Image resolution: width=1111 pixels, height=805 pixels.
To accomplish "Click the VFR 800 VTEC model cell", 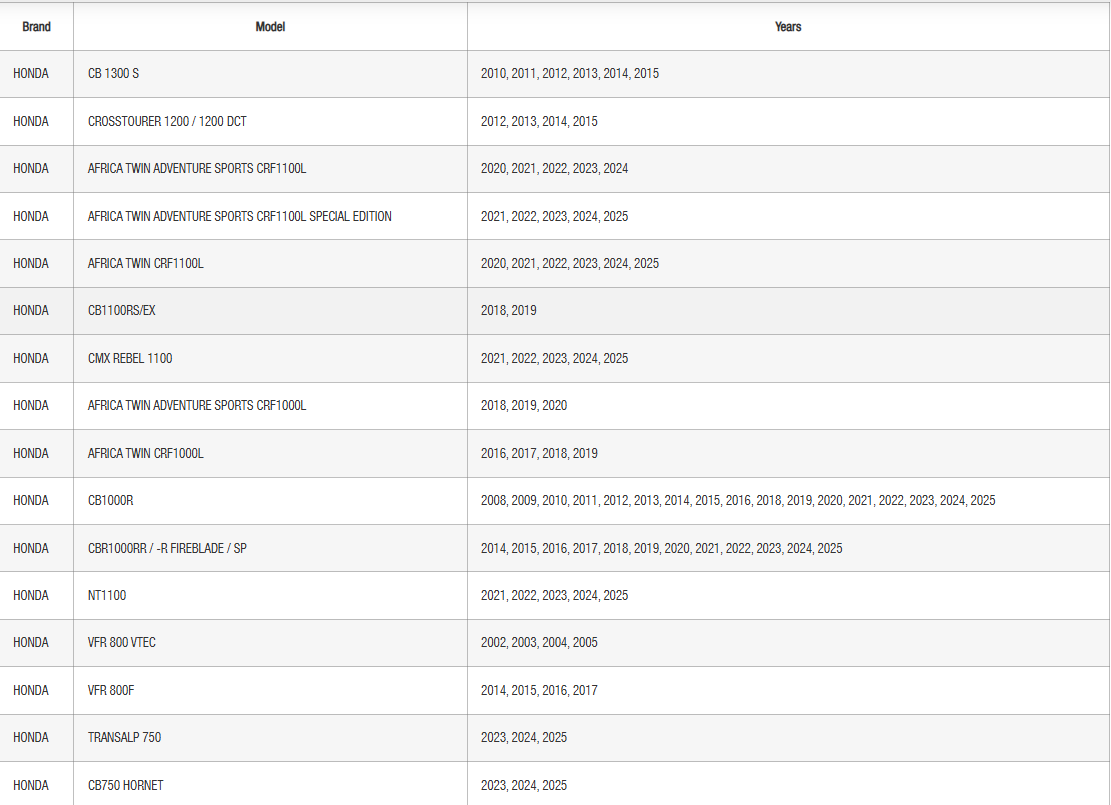I will (122, 642).
